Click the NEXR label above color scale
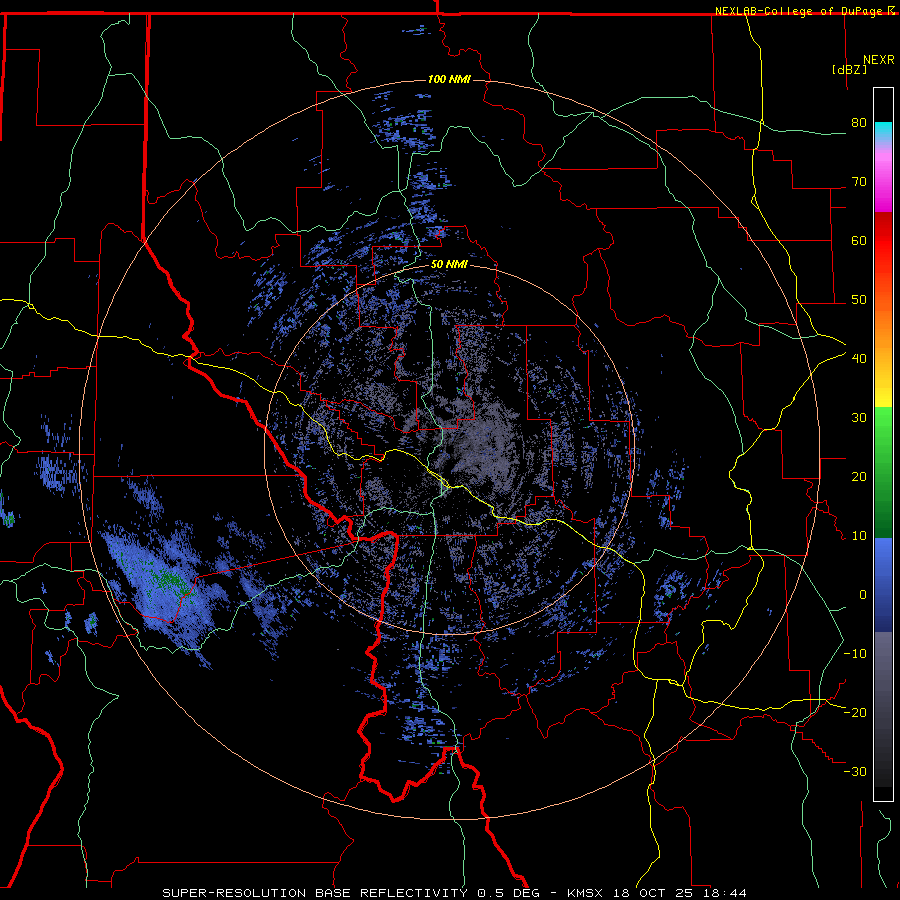900x900 pixels. tap(879, 60)
